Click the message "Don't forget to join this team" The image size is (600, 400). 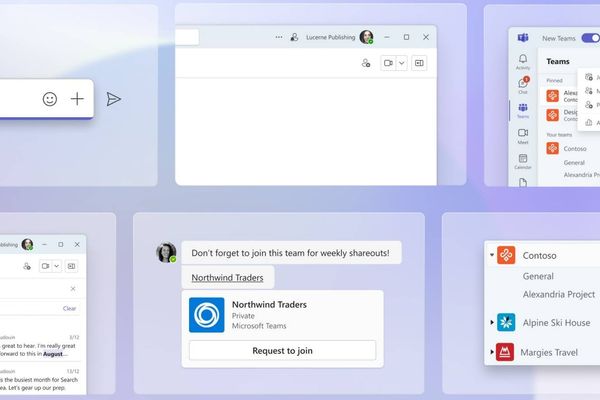pyautogui.click(x=291, y=253)
